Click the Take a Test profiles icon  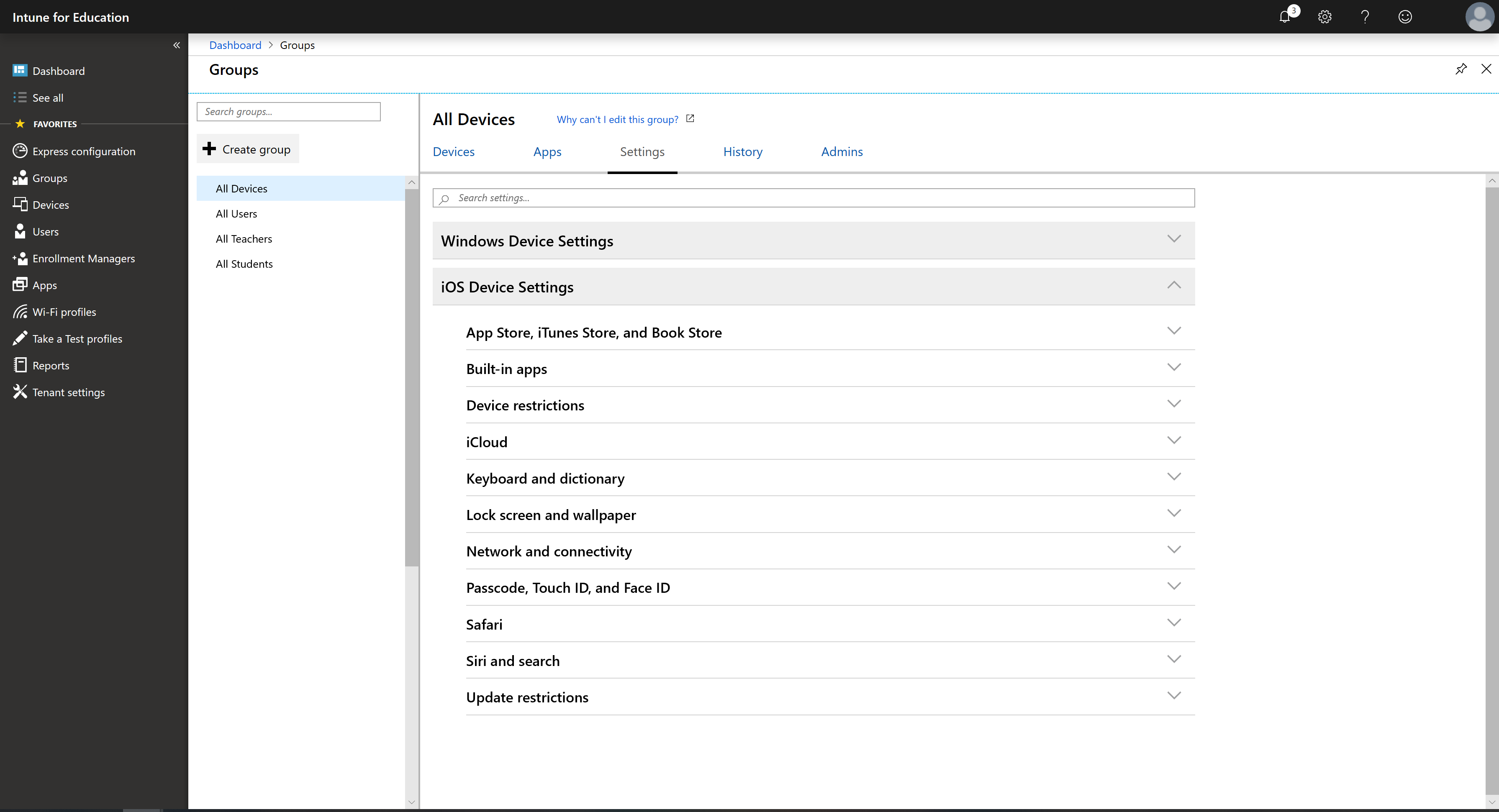click(20, 338)
